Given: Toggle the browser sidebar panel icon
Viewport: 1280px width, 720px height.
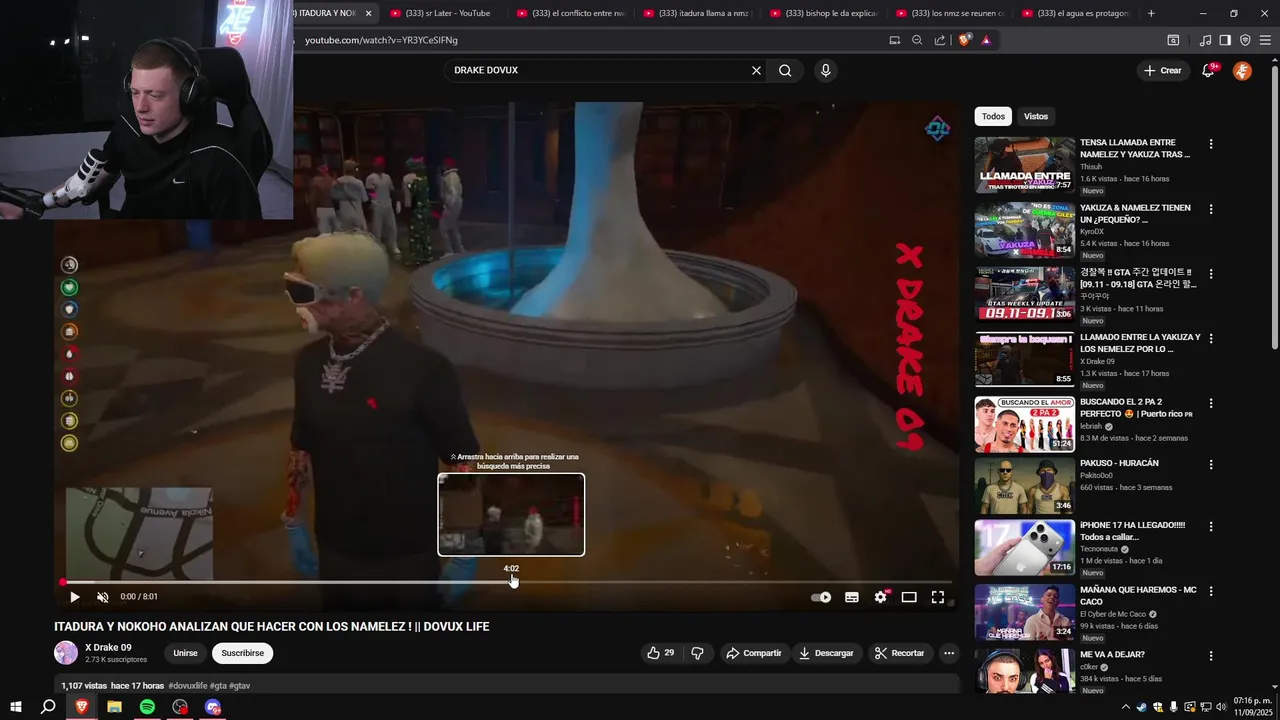Looking at the screenshot, I should [x=1225, y=40].
